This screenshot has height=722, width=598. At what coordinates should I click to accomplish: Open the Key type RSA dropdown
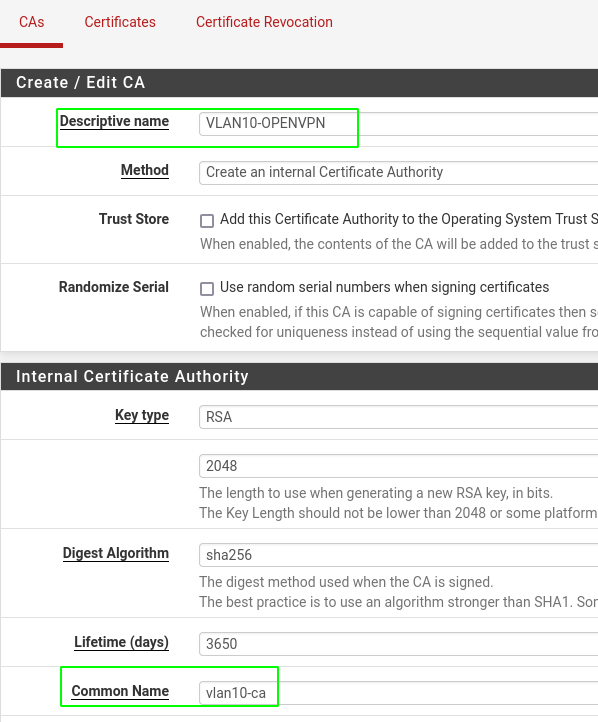tap(398, 417)
